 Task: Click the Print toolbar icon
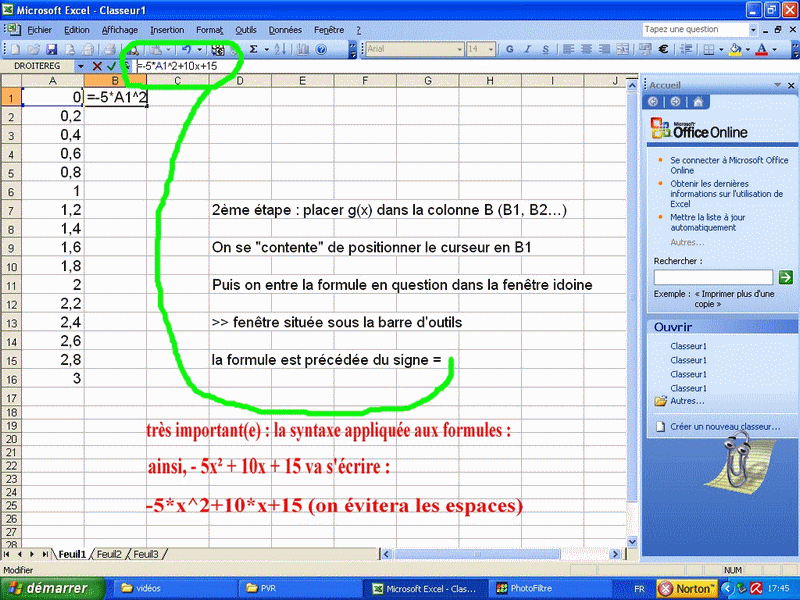(109, 49)
